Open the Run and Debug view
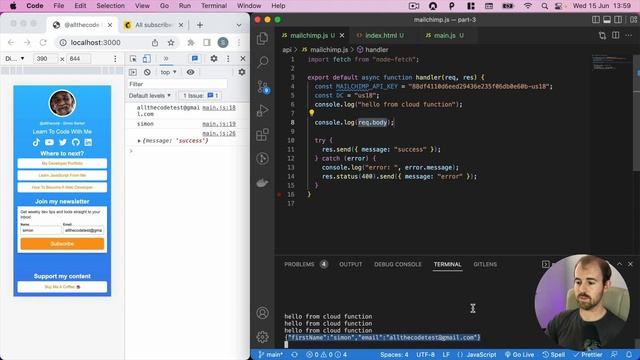 (262, 111)
